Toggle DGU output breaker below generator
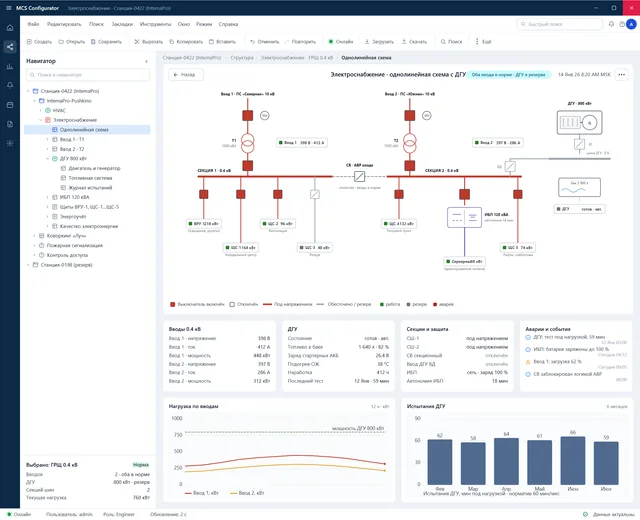 (579, 144)
